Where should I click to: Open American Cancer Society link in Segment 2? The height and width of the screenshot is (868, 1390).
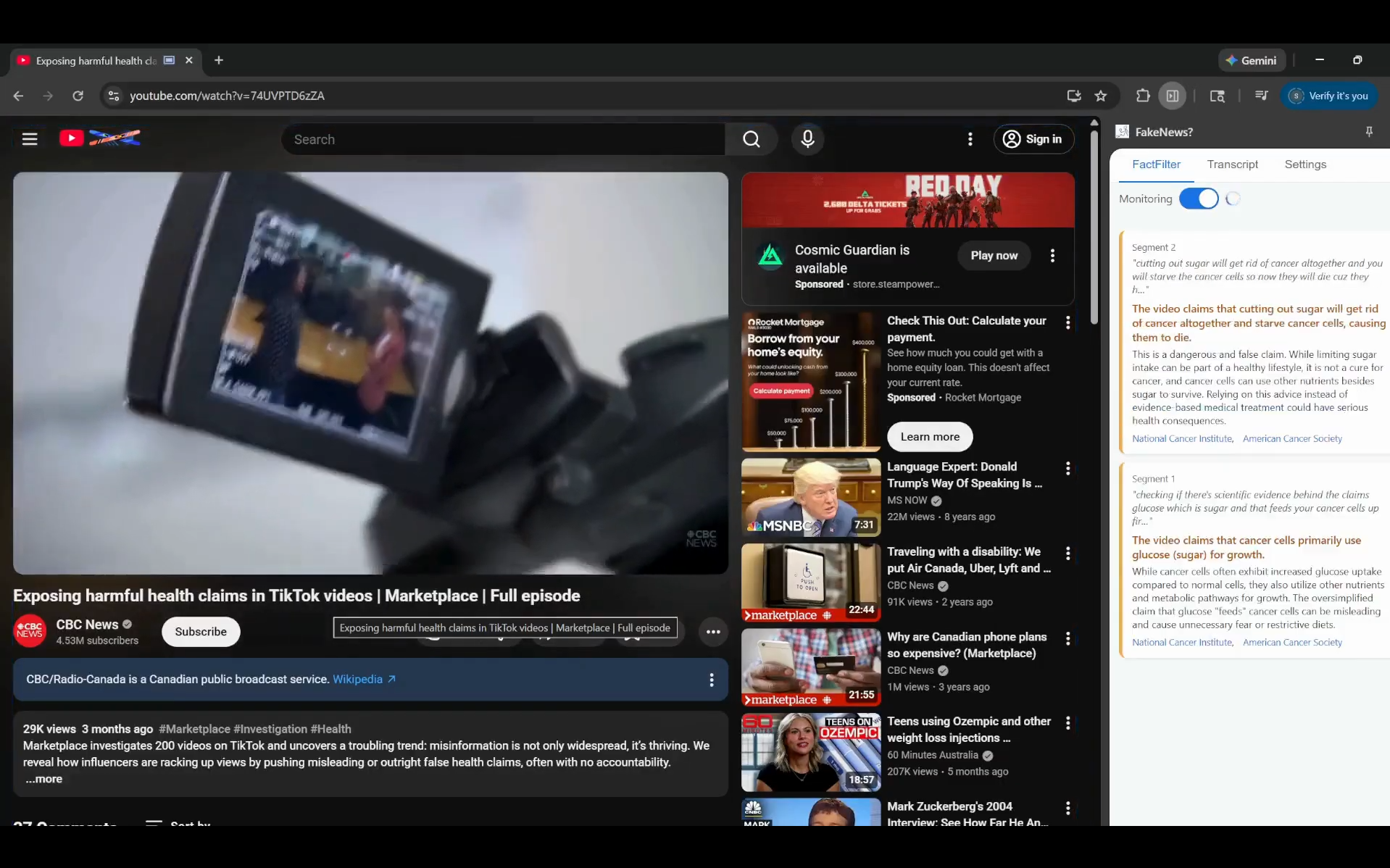1292,439
